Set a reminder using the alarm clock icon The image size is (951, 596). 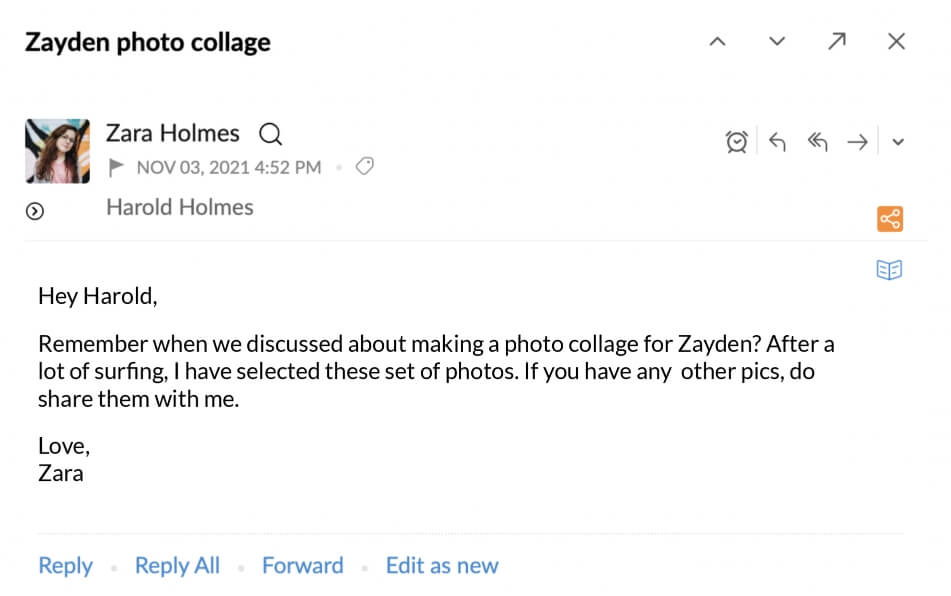click(x=735, y=142)
